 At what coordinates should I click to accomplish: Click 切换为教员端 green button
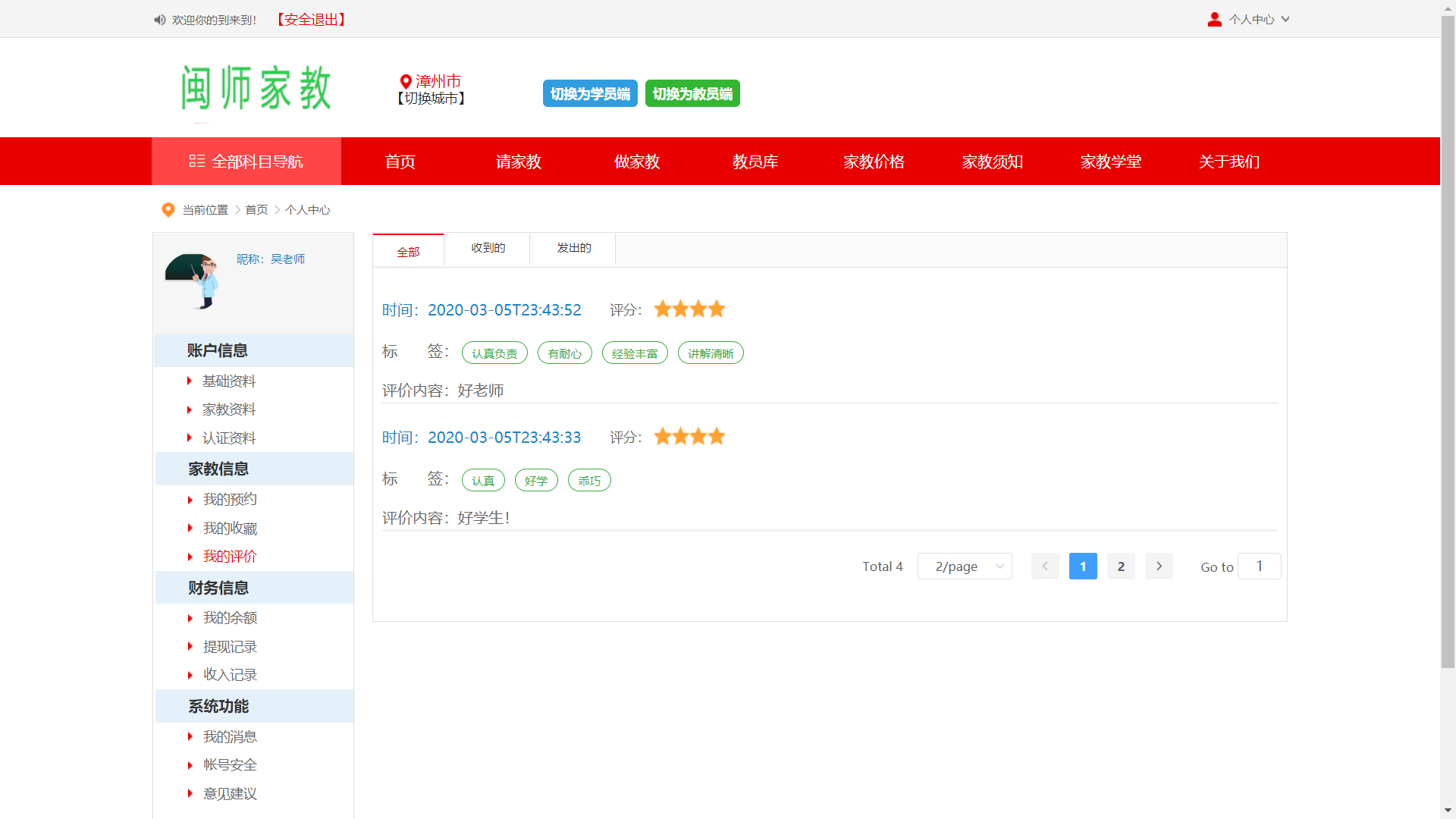coord(692,93)
